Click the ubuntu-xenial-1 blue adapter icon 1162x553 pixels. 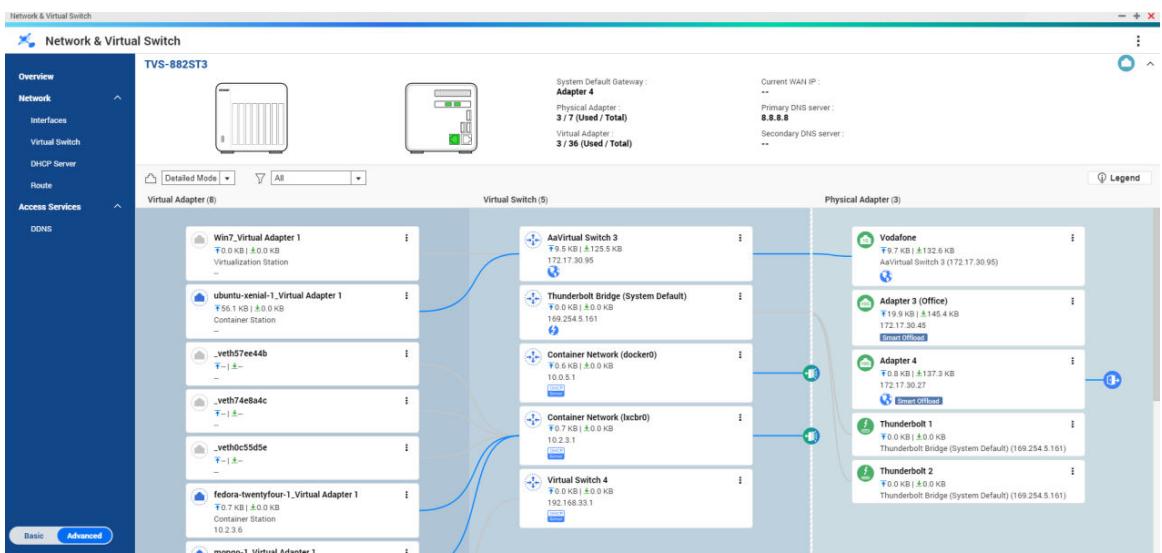click(199, 298)
